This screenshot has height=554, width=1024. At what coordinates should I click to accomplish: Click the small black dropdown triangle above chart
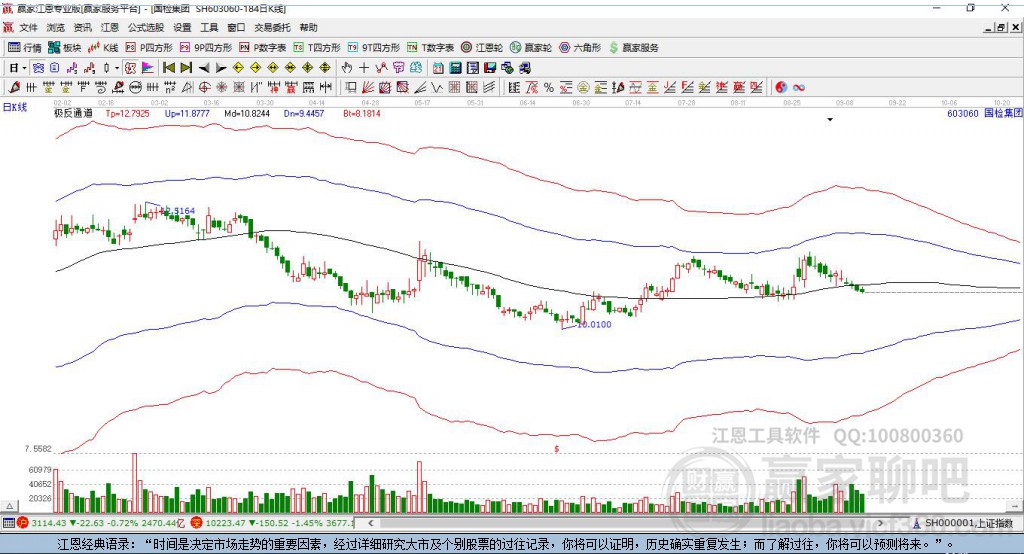[830, 120]
